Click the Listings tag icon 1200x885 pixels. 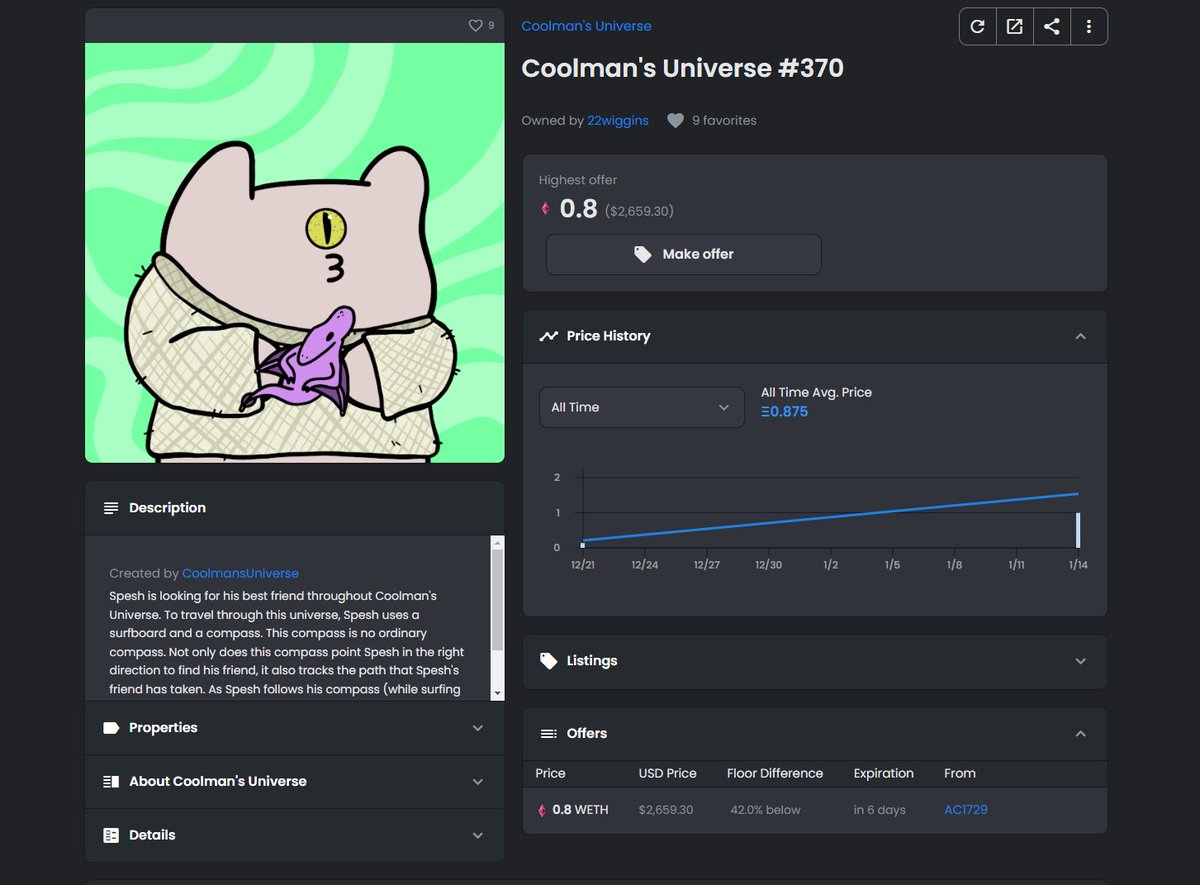click(548, 661)
